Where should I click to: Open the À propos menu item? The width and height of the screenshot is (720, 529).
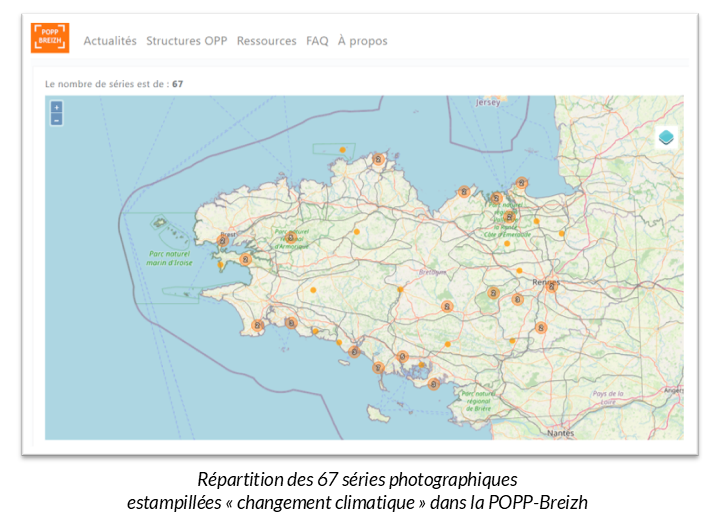[362, 41]
